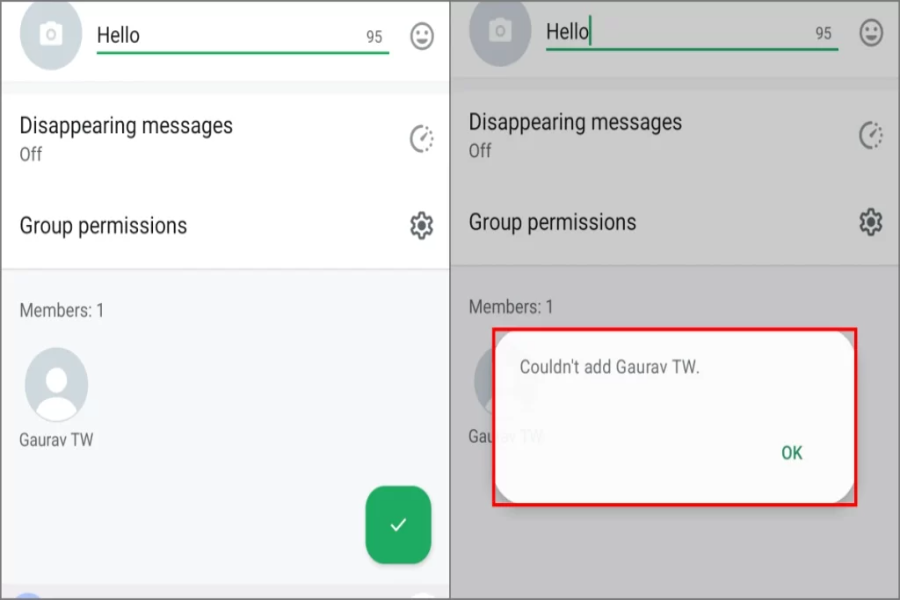Click the "Couldn't add Gaurav TW" message text
Screen dimensions: 900x600
pos(610,367)
